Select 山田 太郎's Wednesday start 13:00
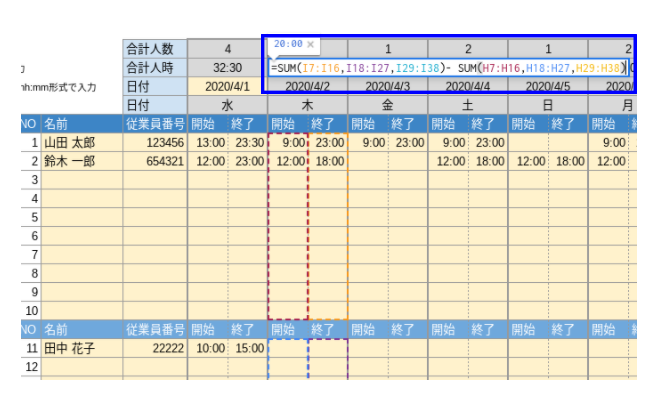 tap(208, 142)
